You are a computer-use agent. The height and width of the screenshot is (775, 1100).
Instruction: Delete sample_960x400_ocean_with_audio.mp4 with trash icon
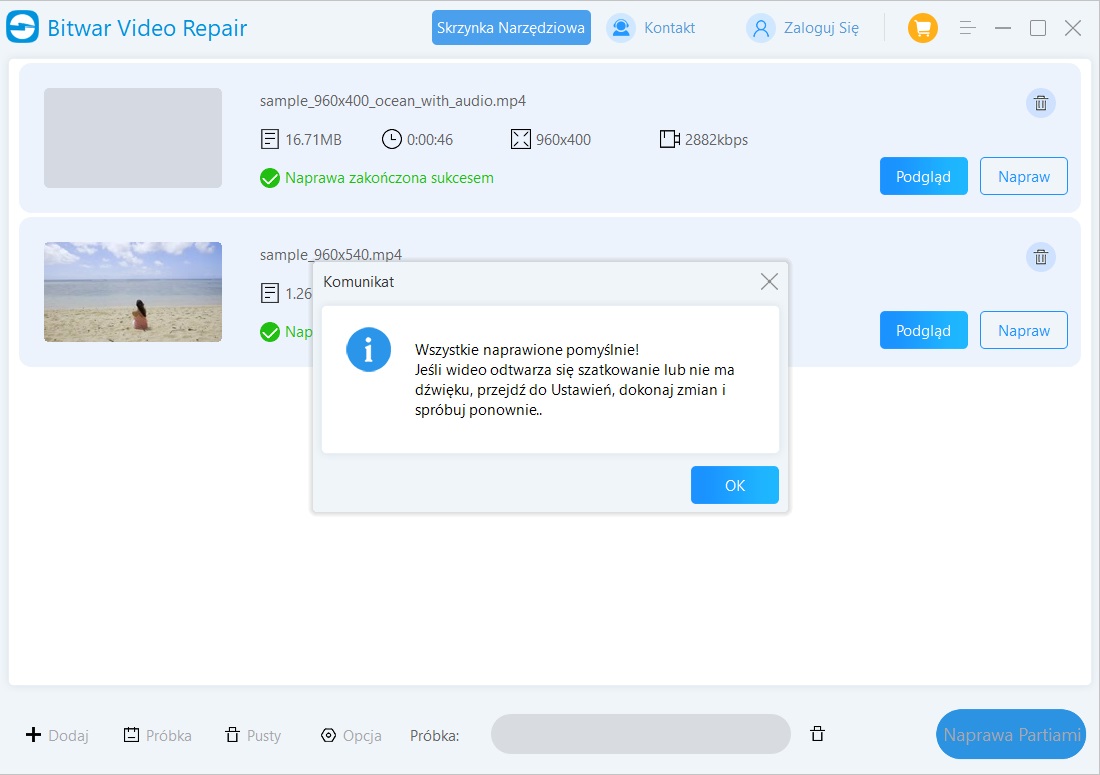(x=1040, y=103)
